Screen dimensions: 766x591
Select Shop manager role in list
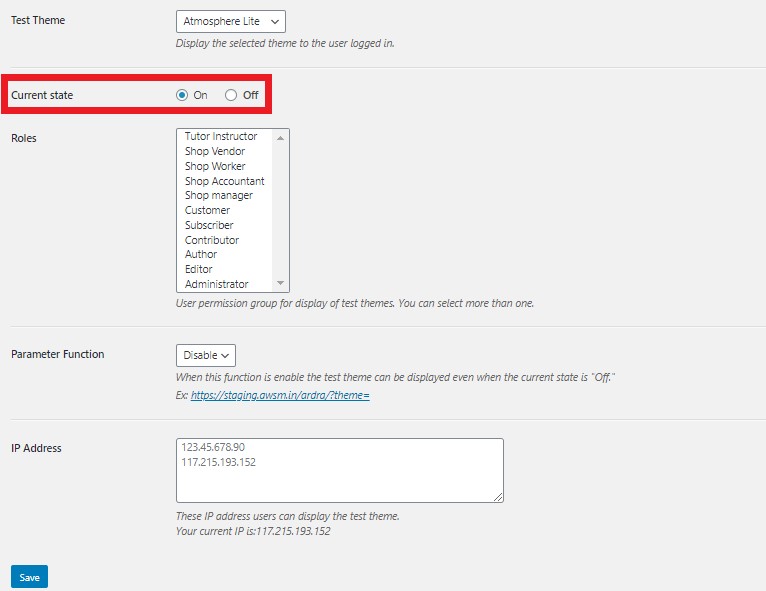point(219,195)
